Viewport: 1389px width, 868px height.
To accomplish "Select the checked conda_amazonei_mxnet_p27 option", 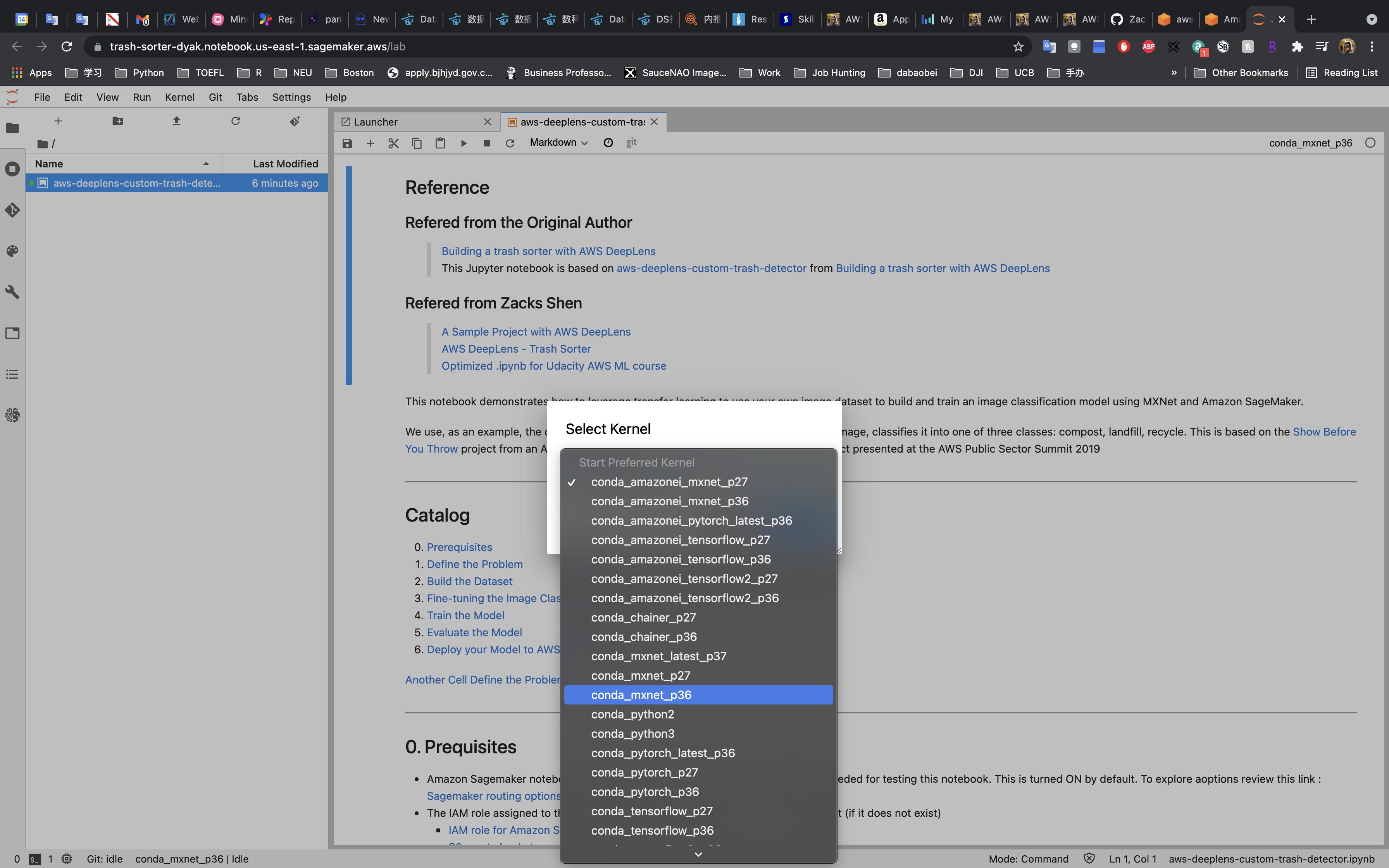I will (669, 482).
